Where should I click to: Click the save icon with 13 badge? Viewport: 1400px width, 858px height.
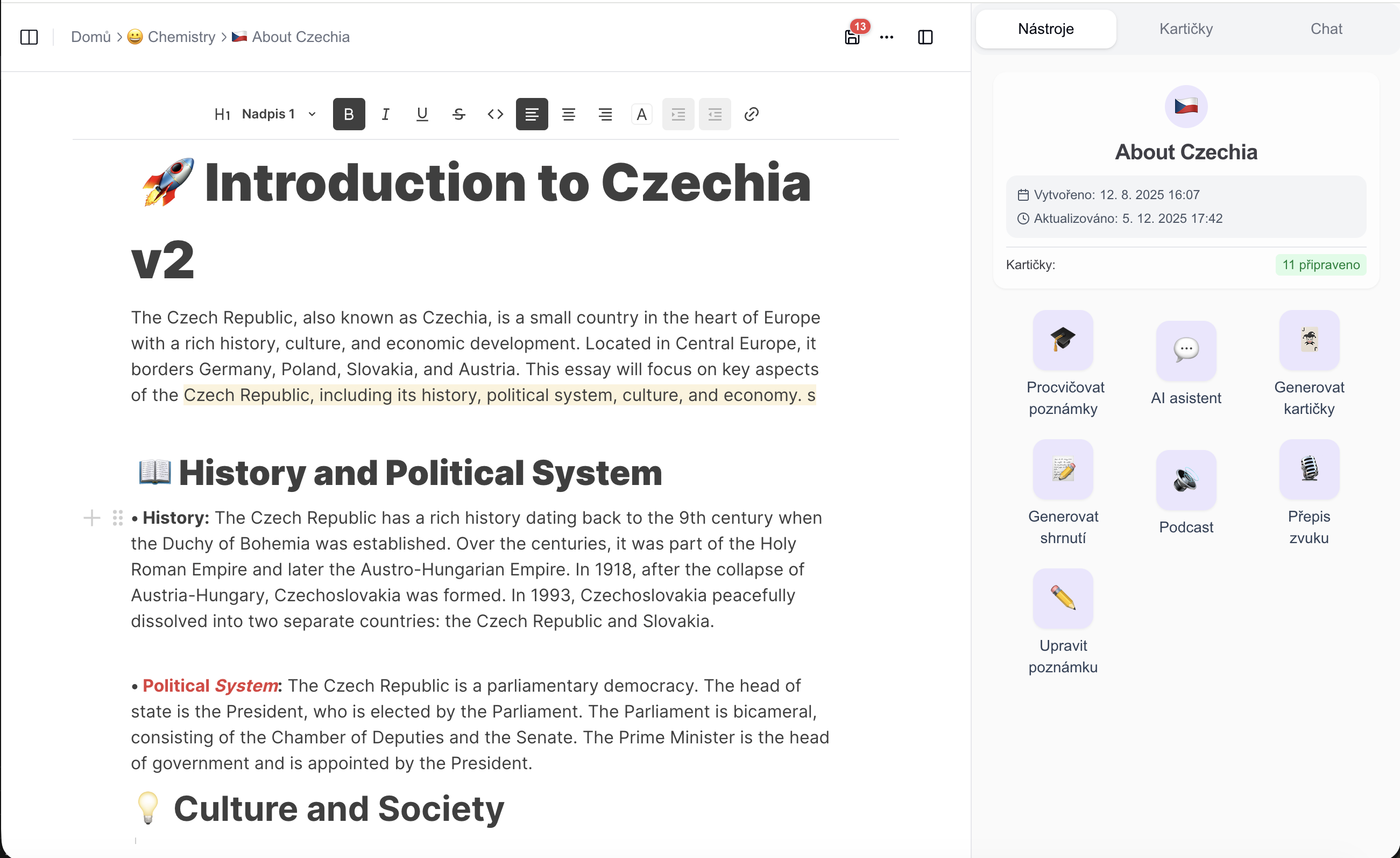pyautogui.click(x=852, y=37)
